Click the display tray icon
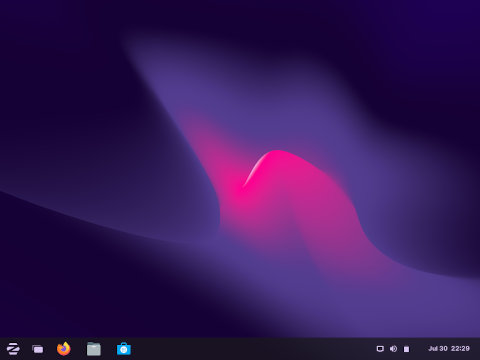Viewport: 480px width, 360px height. click(380, 349)
